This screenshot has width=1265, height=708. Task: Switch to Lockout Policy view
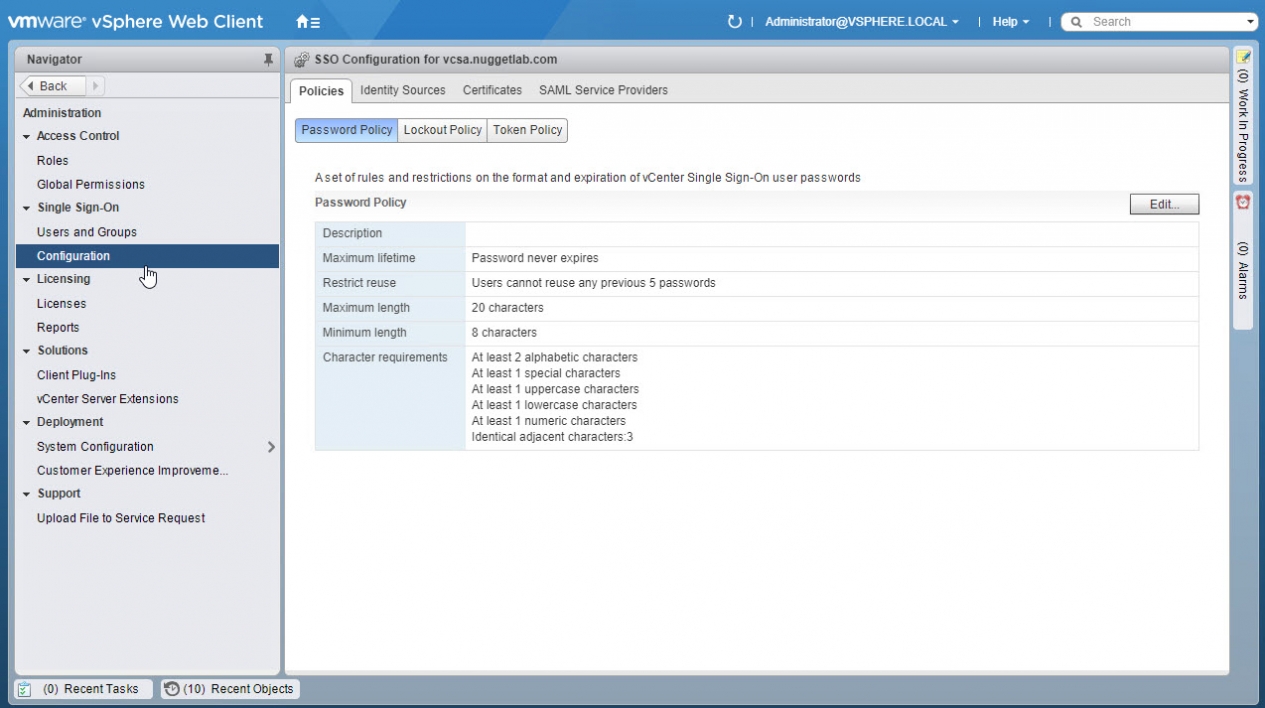coord(442,130)
